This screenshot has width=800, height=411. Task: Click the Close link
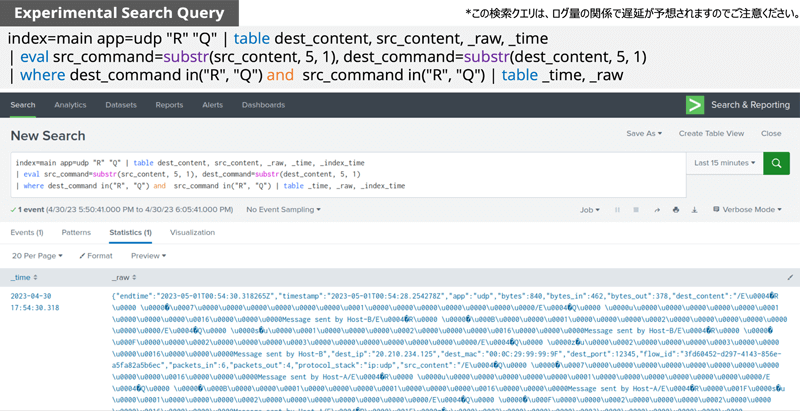click(771, 133)
